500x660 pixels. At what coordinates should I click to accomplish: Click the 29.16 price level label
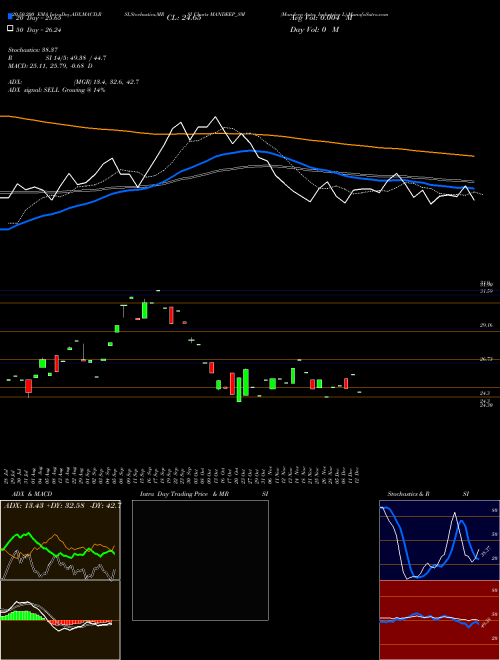click(486, 325)
